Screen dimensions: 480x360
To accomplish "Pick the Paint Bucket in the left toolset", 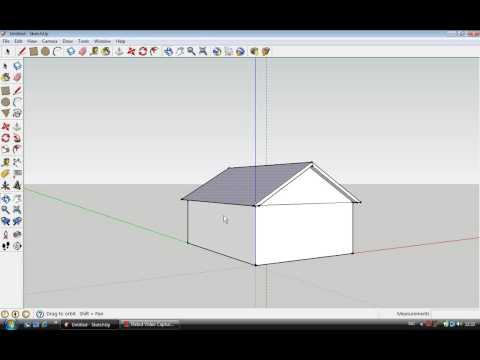I will pos(5,77).
